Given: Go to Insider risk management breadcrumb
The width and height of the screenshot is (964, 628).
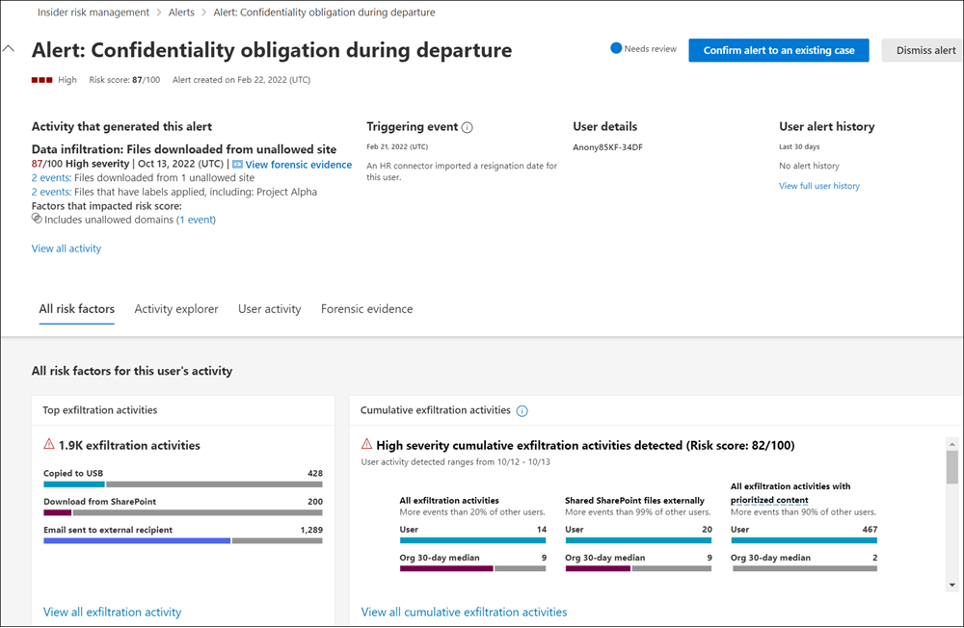Looking at the screenshot, I should [93, 13].
